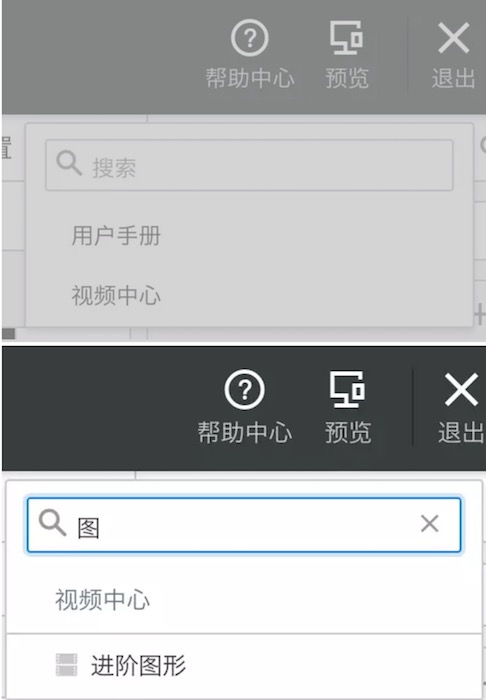
Task: Select 视频中心 heading above 进阶图形 result
Action: (x=102, y=599)
